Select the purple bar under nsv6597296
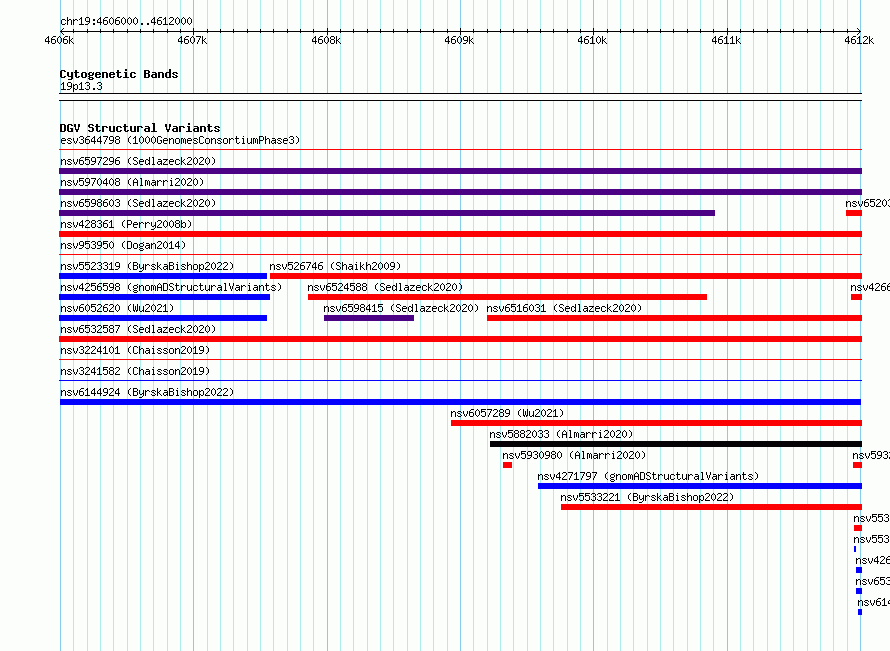This screenshot has width=890, height=651. [460, 171]
